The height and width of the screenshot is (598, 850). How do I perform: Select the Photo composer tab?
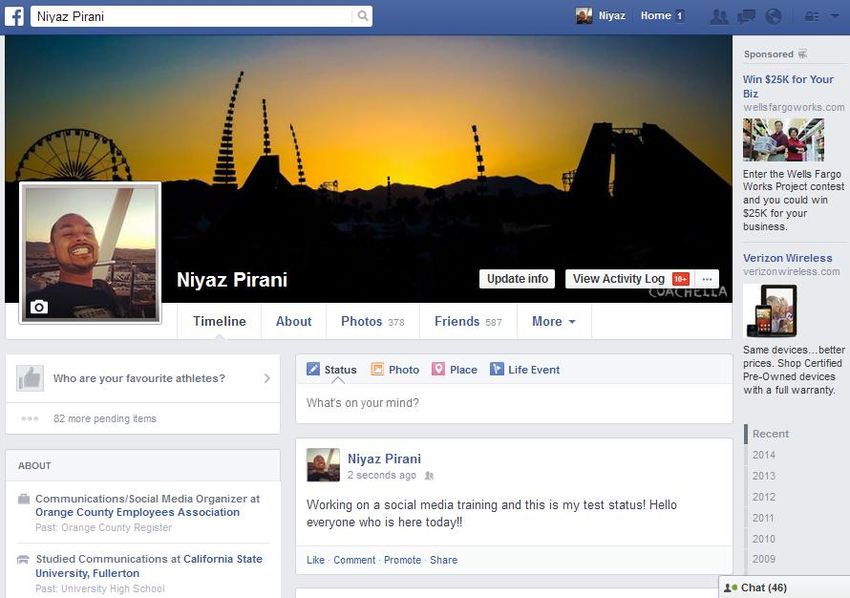point(395,370)
